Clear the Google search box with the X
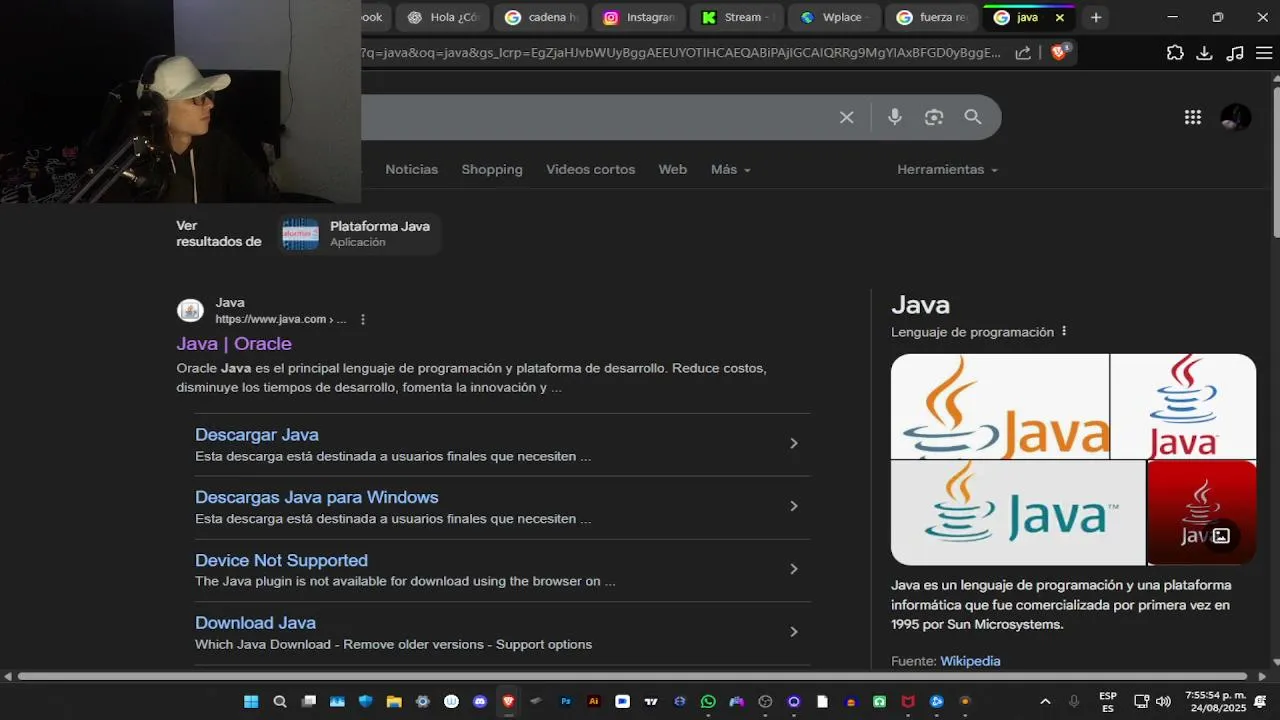 tap(846, 118)
